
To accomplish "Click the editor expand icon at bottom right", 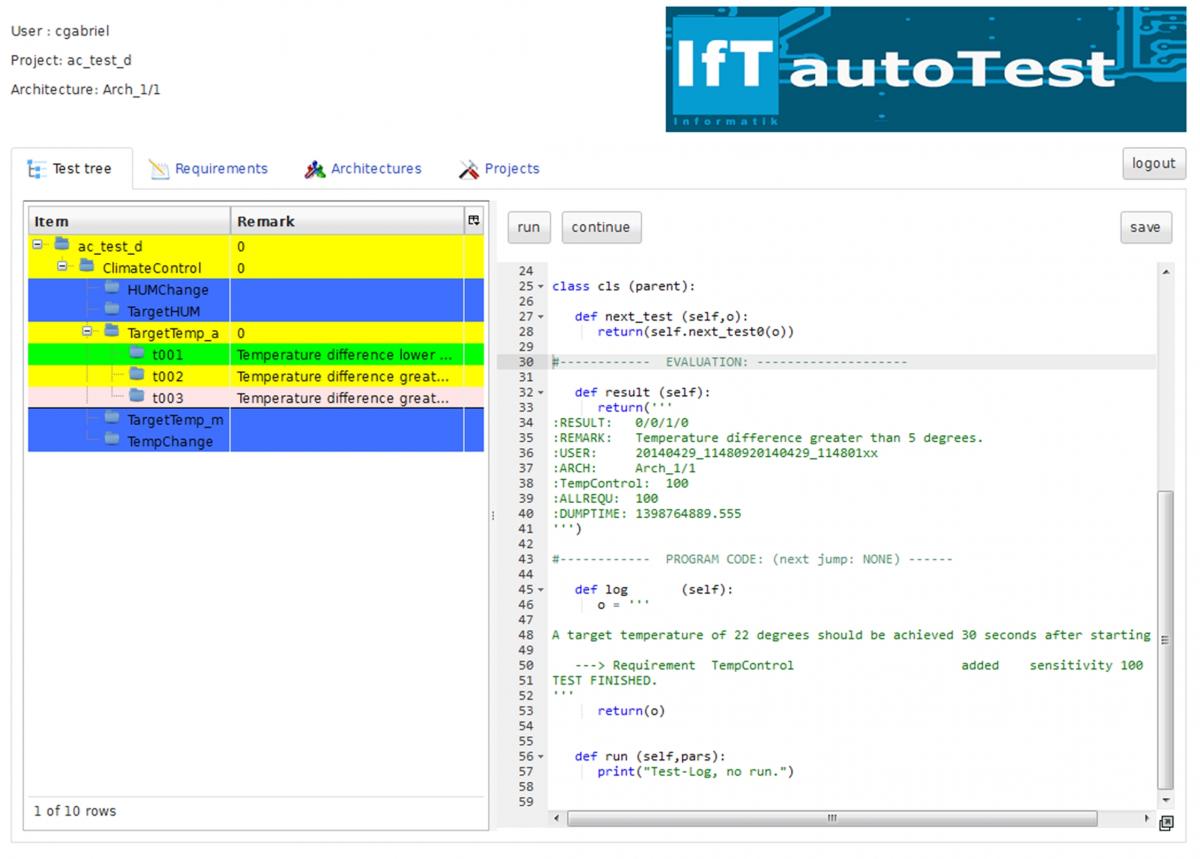I will 1165,823.
